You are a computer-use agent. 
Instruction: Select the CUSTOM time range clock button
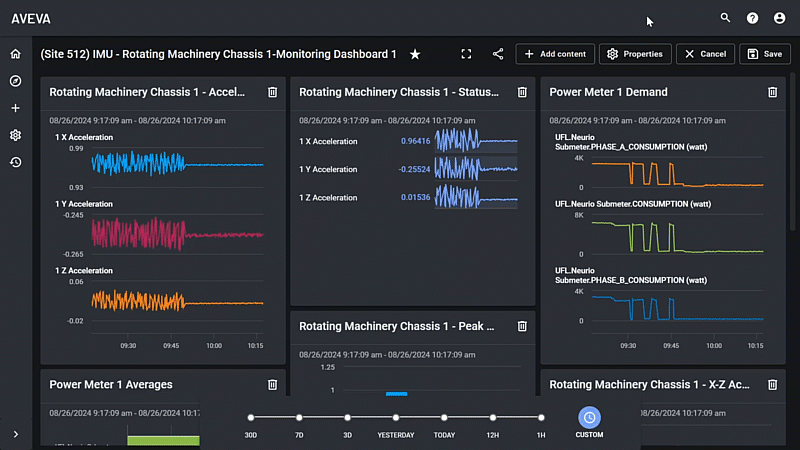(x=589, y=418)
